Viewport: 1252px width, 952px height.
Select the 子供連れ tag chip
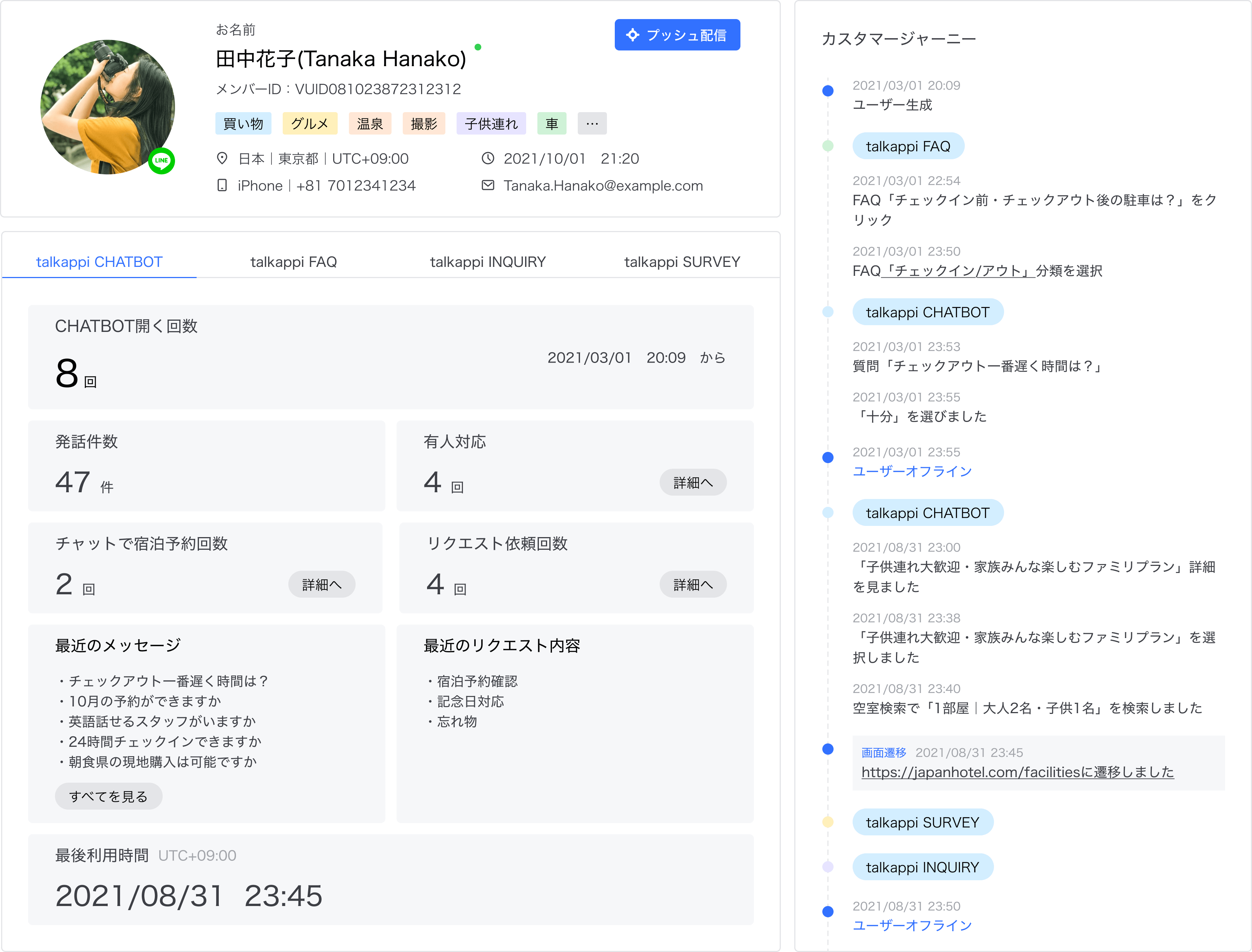[x=491, y=124]
